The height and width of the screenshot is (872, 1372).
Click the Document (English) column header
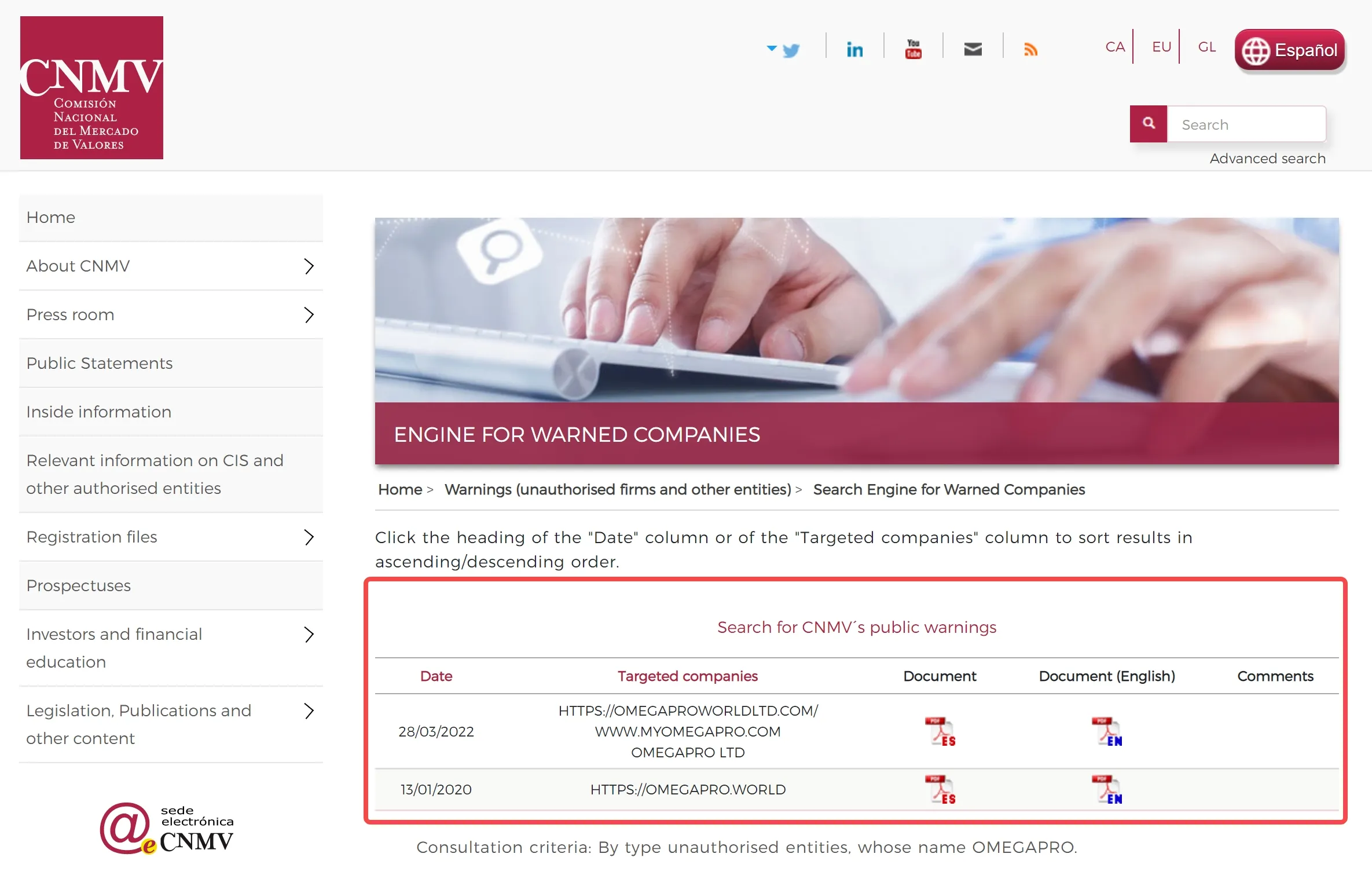tap(1107, 676)
